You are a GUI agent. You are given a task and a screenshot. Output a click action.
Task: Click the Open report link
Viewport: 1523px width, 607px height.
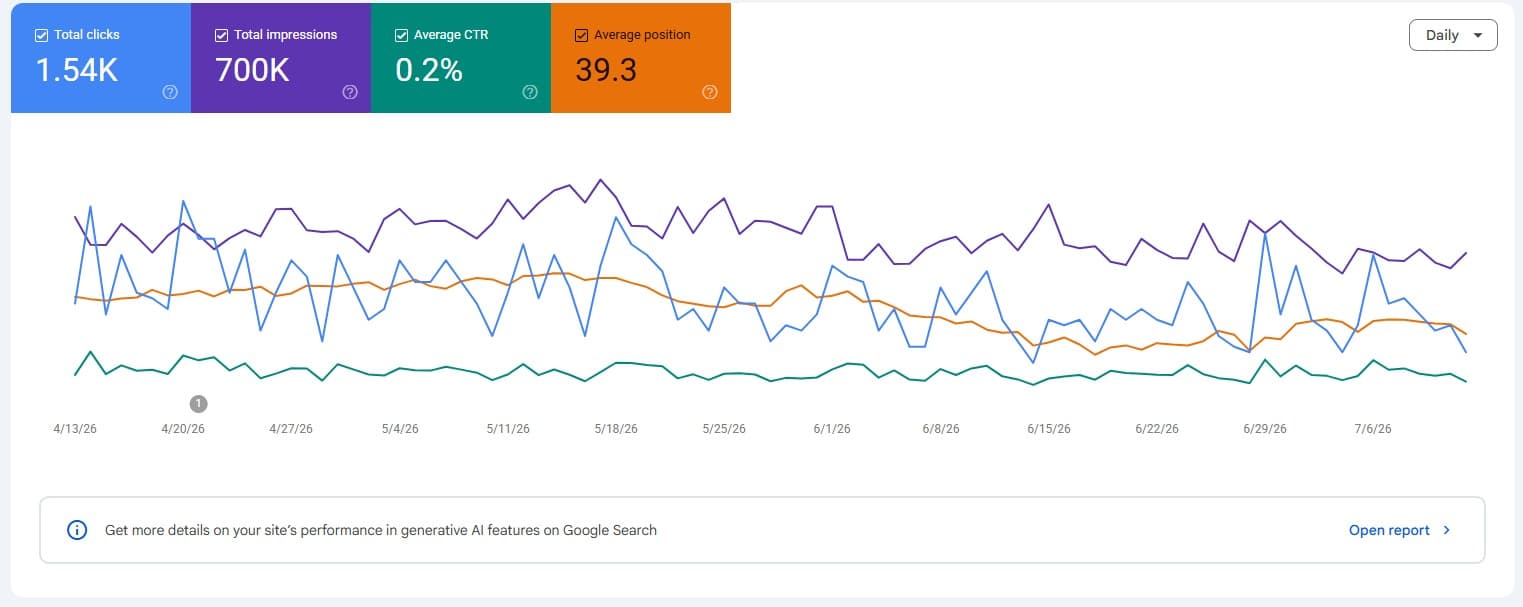click(x=1389, y=530)
